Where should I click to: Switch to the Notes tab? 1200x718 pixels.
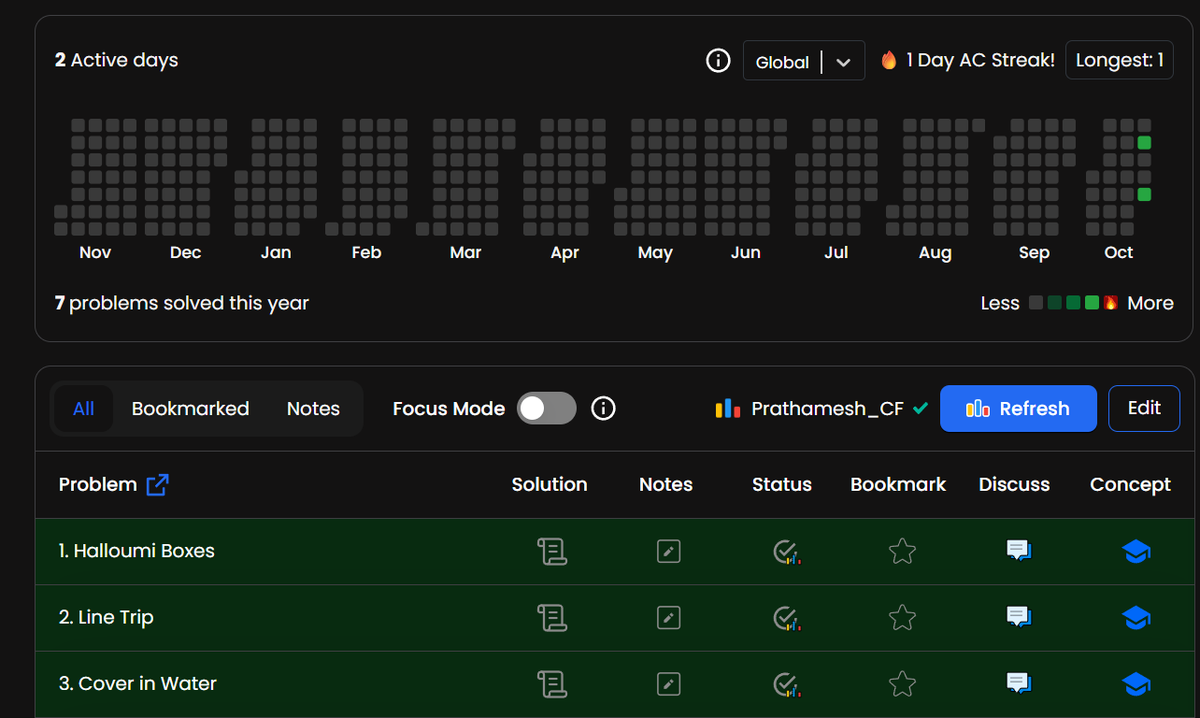click(313, 408)
